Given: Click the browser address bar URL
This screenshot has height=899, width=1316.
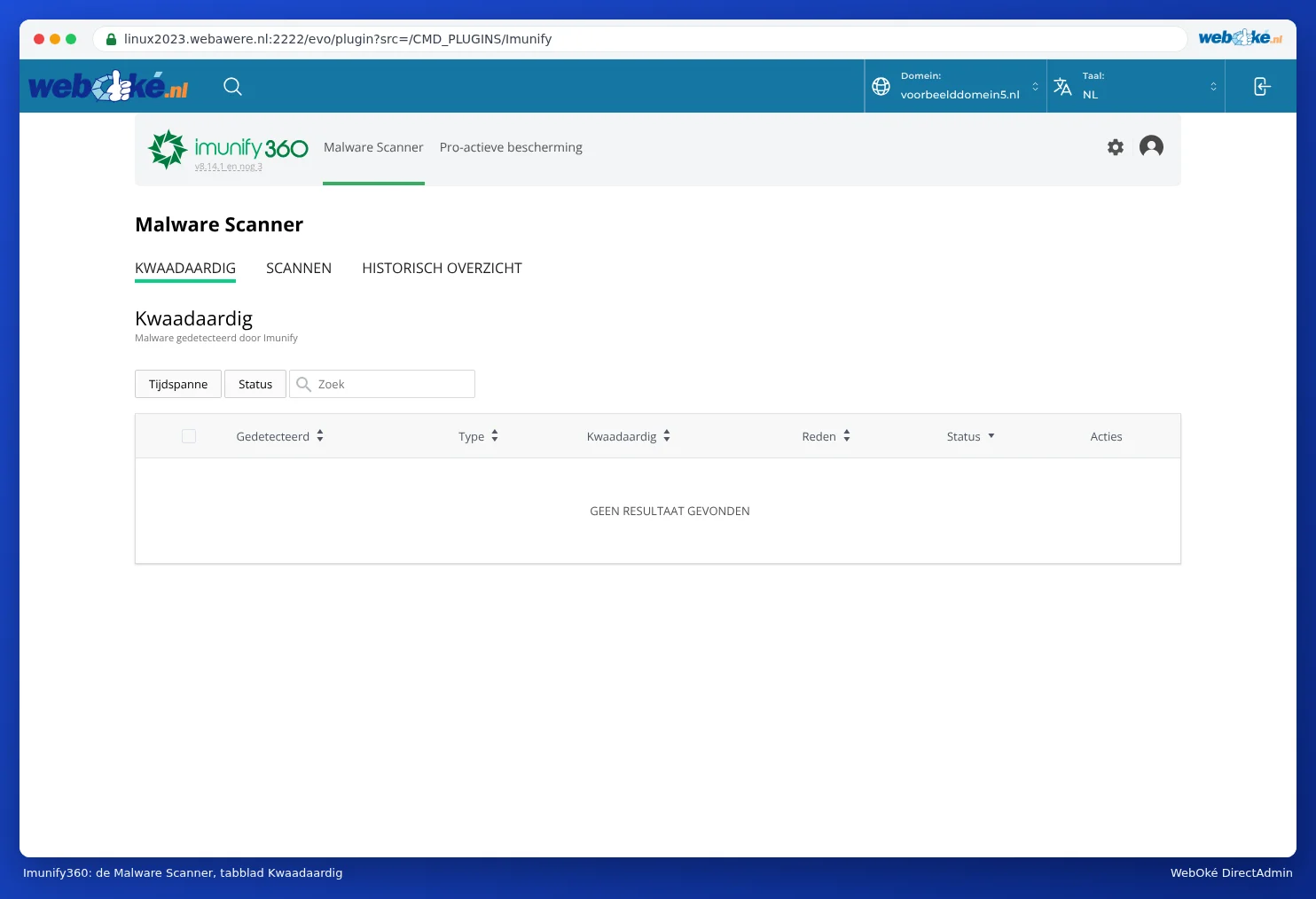Looking at the screenshot, I should tap(338, 39).
